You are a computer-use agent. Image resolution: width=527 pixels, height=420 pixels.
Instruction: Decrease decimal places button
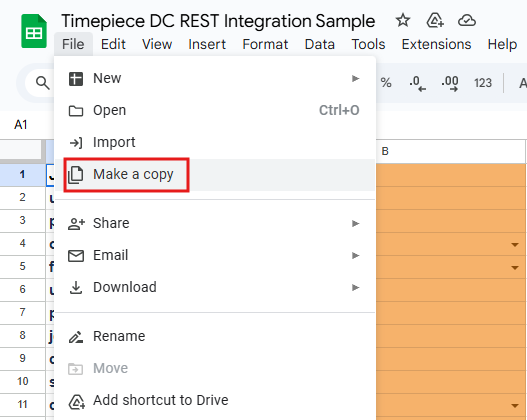click(x=417, y=83)
